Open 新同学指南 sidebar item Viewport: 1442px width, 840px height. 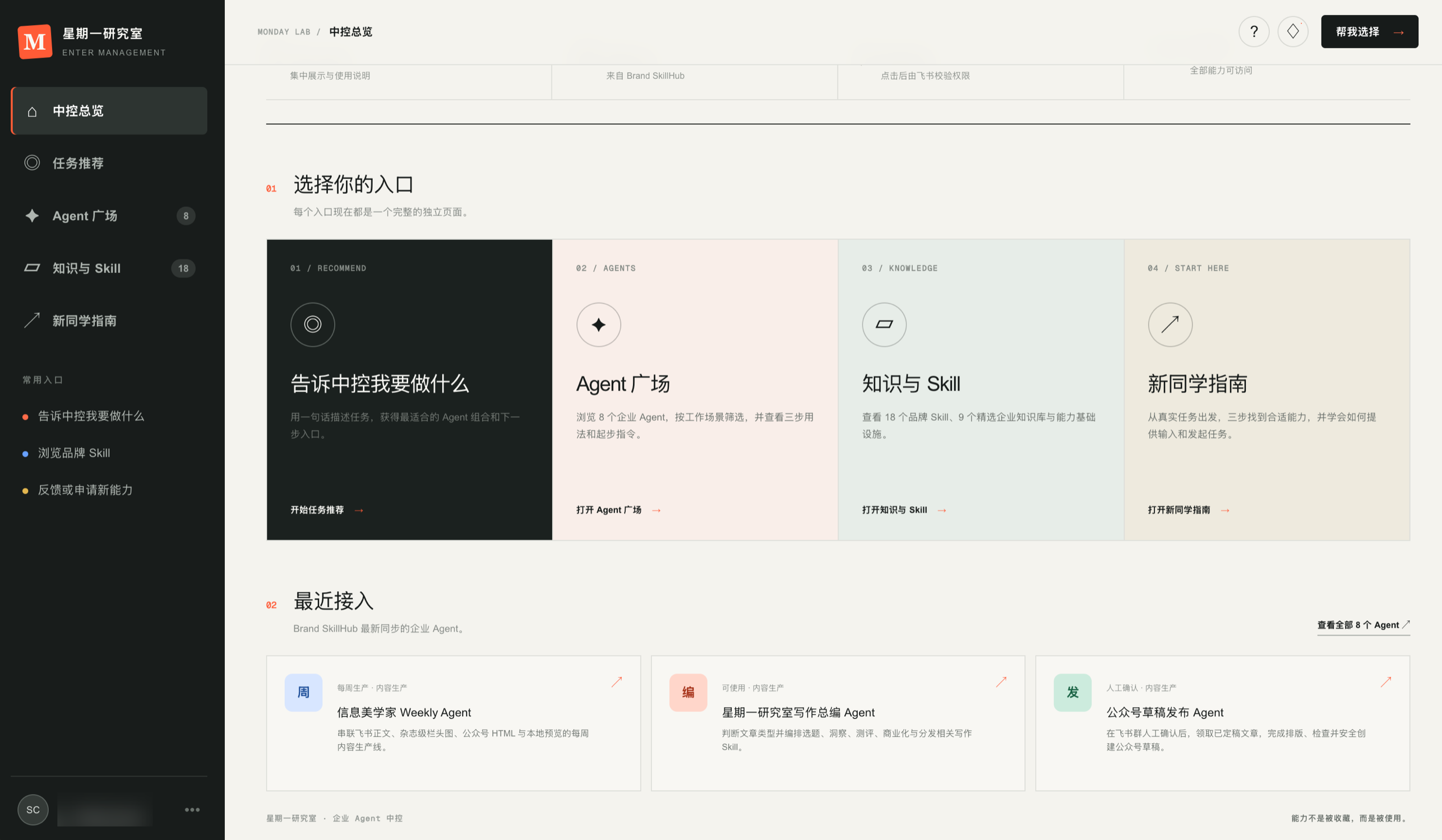pos(109,321)
